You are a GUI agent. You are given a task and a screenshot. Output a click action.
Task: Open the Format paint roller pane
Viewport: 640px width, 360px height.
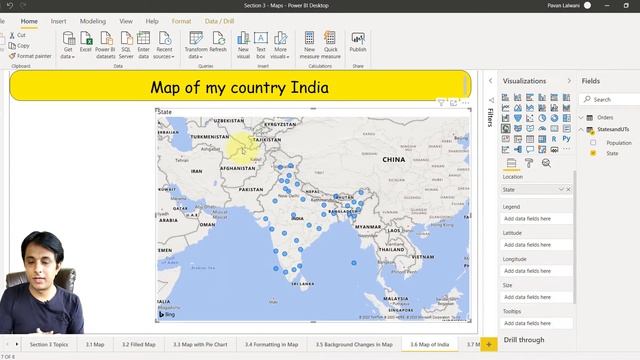[529, 163]
